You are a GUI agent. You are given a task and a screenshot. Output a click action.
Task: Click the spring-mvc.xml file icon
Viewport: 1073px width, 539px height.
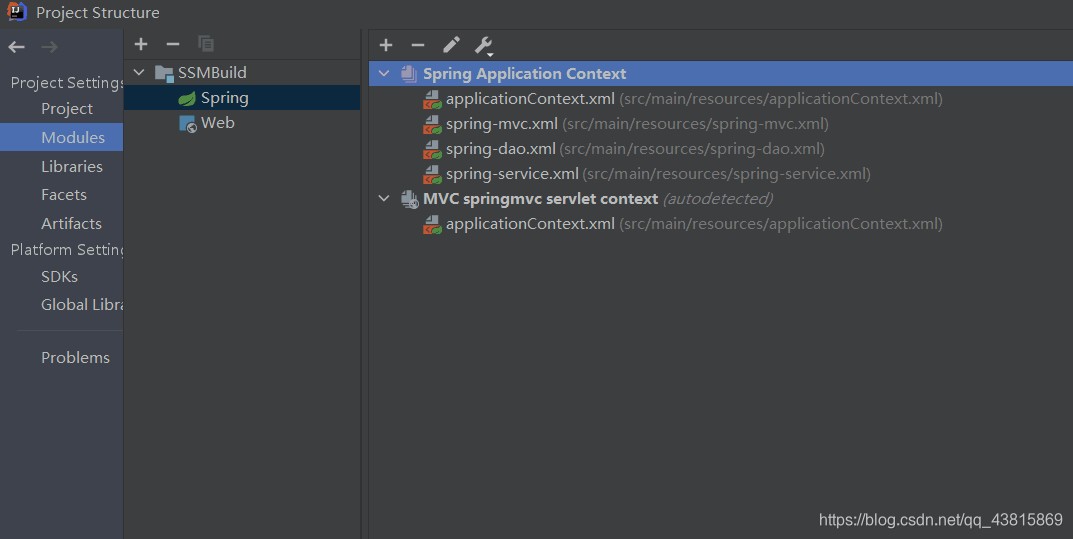tap(432, 124)
